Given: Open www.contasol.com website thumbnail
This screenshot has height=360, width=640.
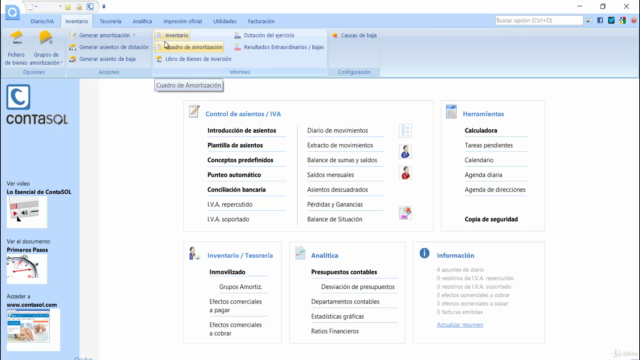Looking at the screenshot, I should [x=33, y=329].
